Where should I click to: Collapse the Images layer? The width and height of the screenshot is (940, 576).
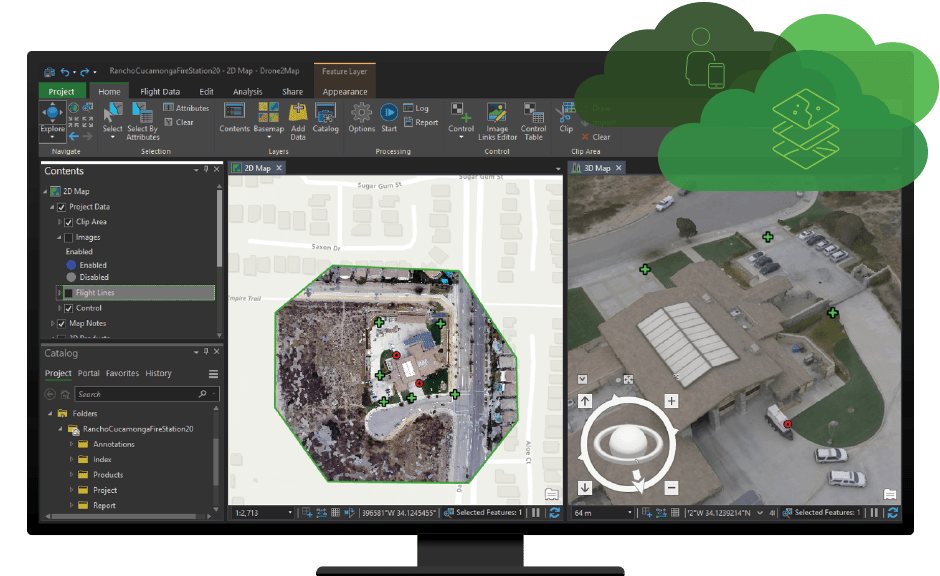[x=59, y=237]
